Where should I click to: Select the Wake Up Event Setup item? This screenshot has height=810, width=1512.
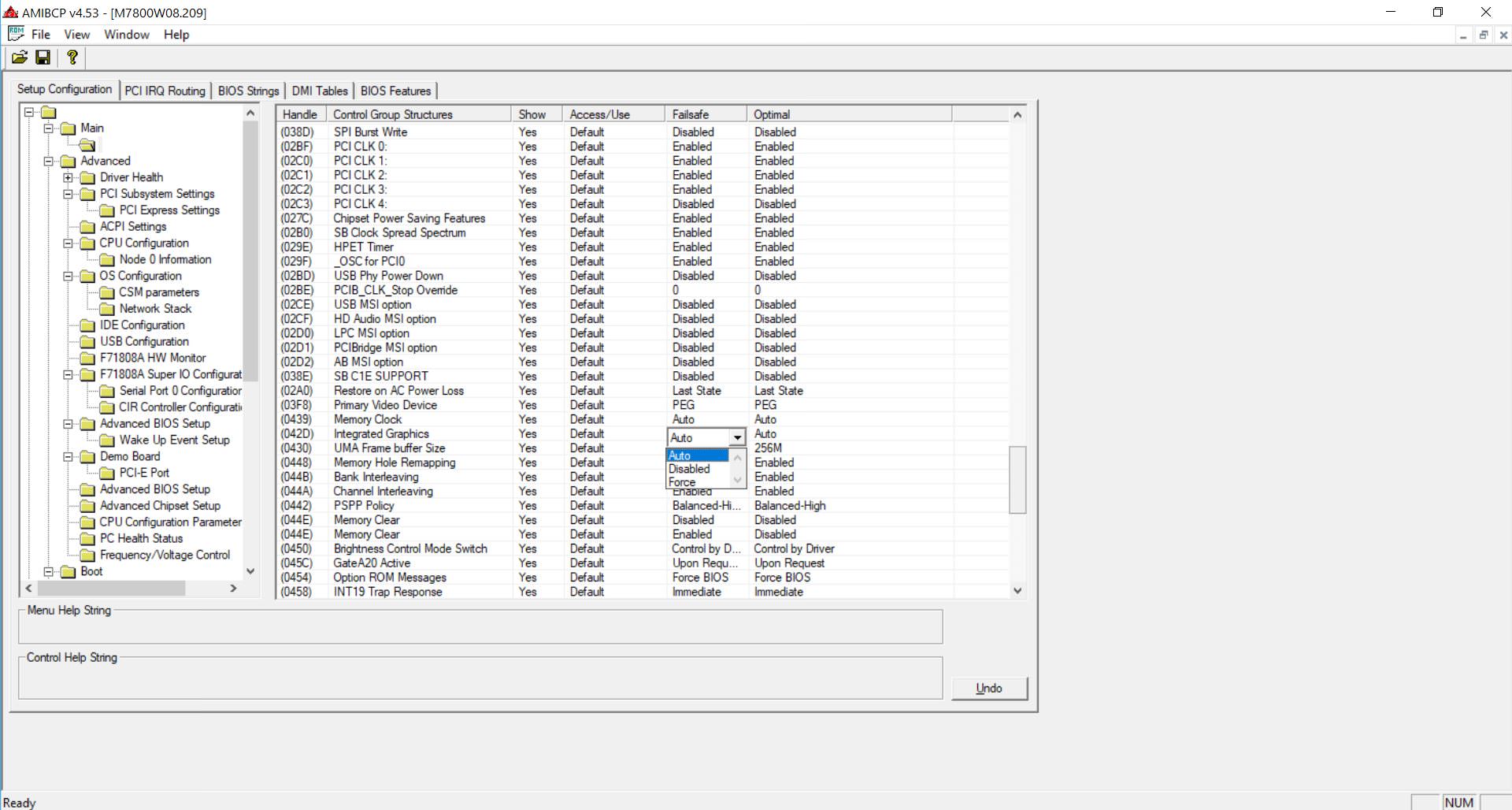click(174, 440)
